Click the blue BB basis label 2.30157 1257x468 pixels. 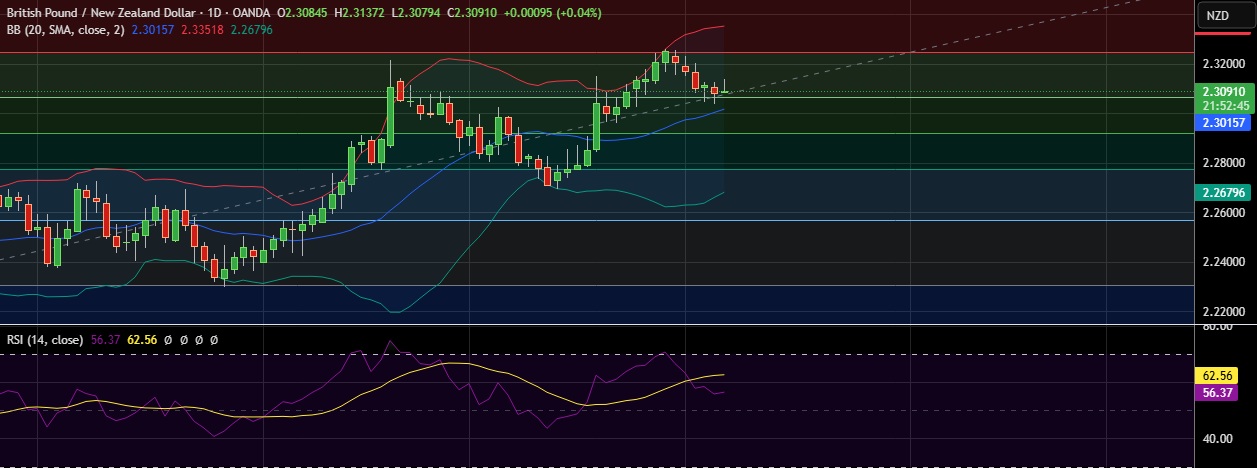coord(1223,123)
